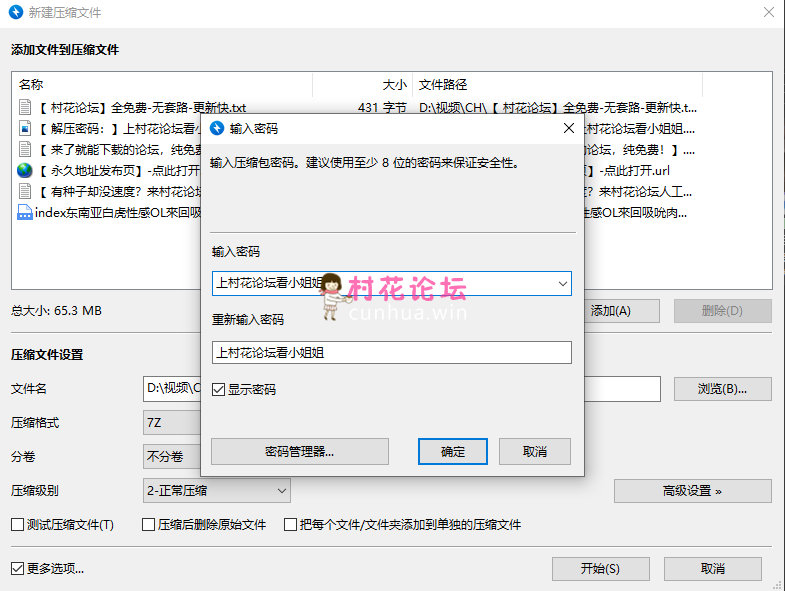This screenshot has height=591, width=785.
Task: Click the 重新输入密码 text field
Action: tap(391, 352)
